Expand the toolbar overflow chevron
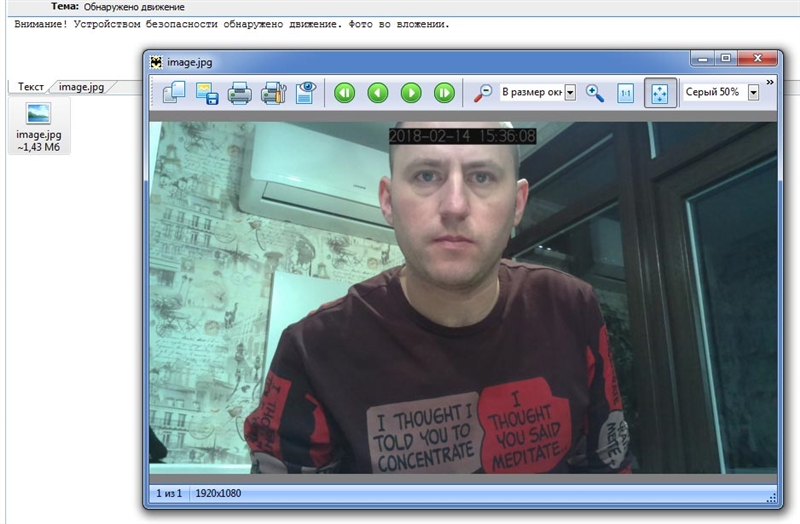The height and width of the screenshot is (524, 800). [x=770, y=82]
